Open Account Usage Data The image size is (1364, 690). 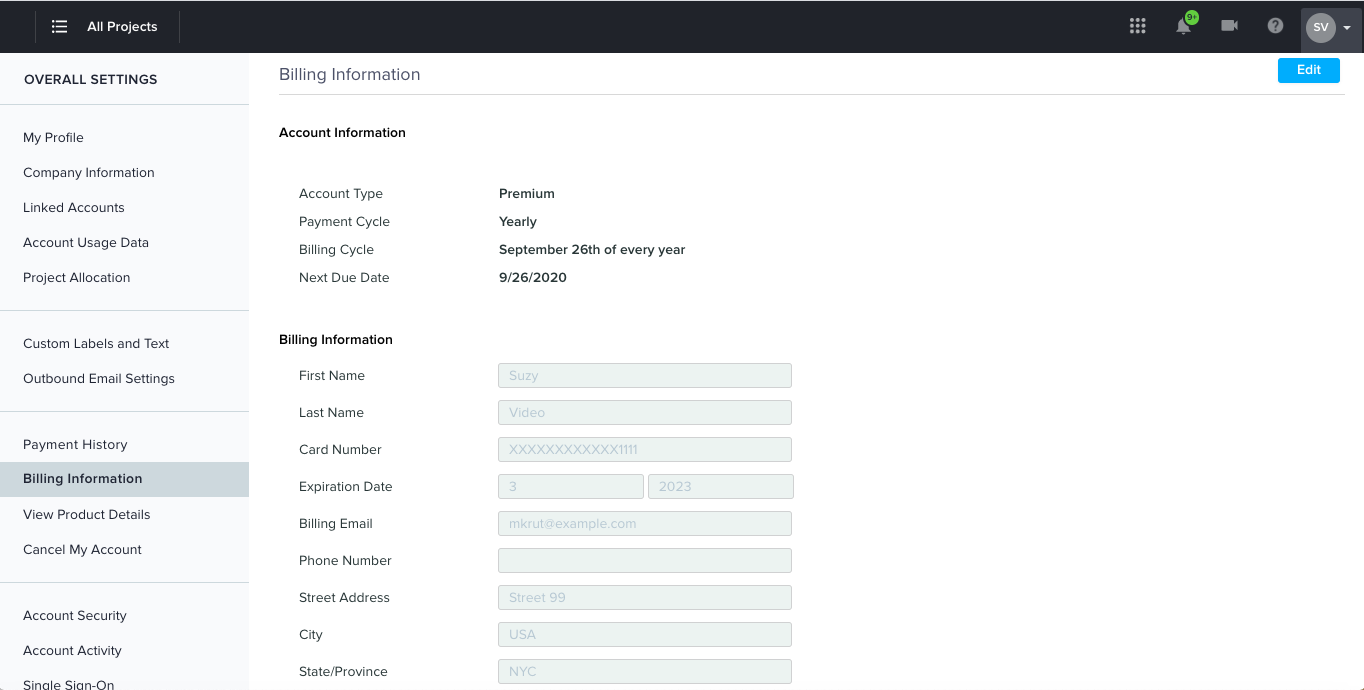(86, 243)
